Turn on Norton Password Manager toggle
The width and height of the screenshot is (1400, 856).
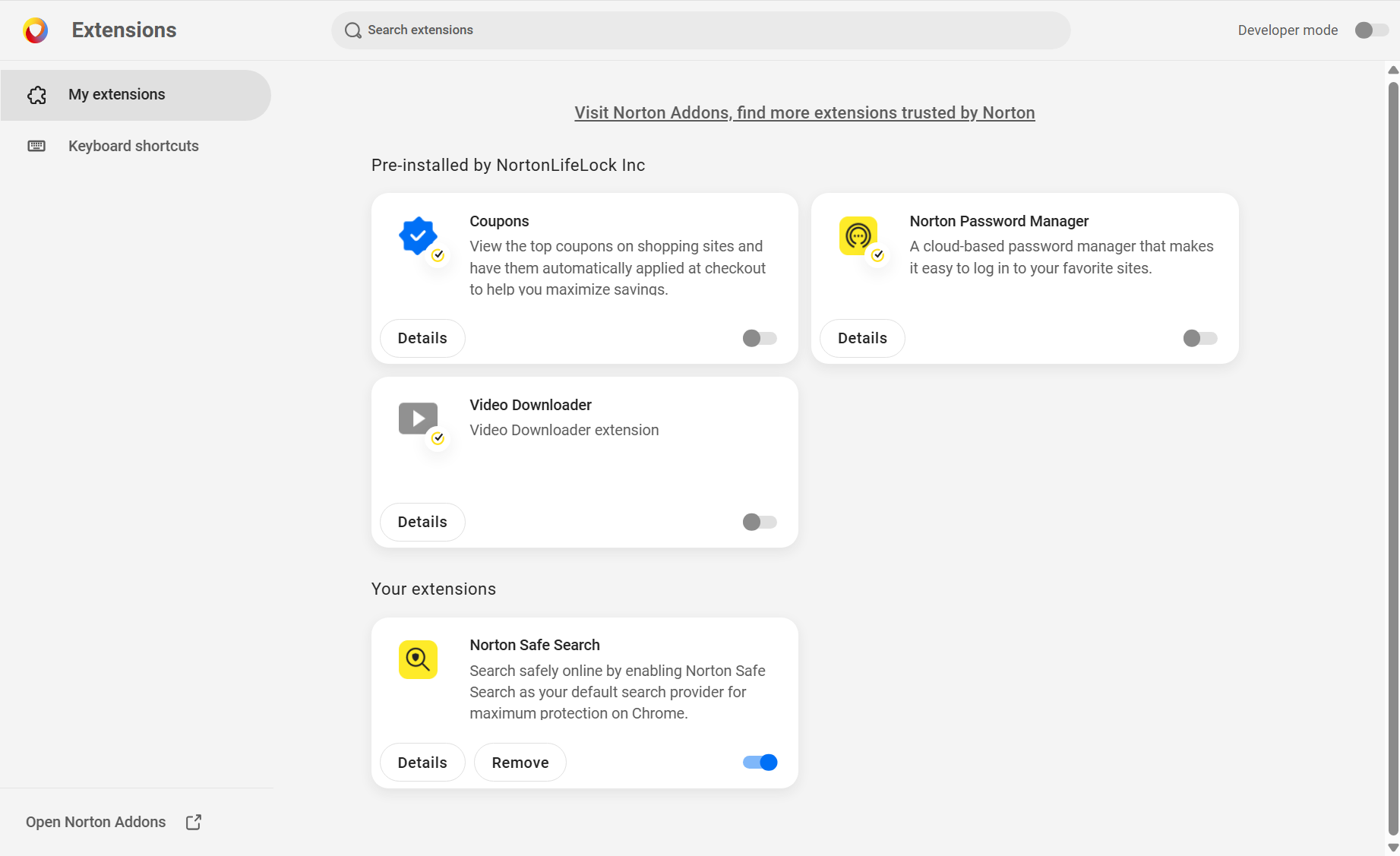1200,338
